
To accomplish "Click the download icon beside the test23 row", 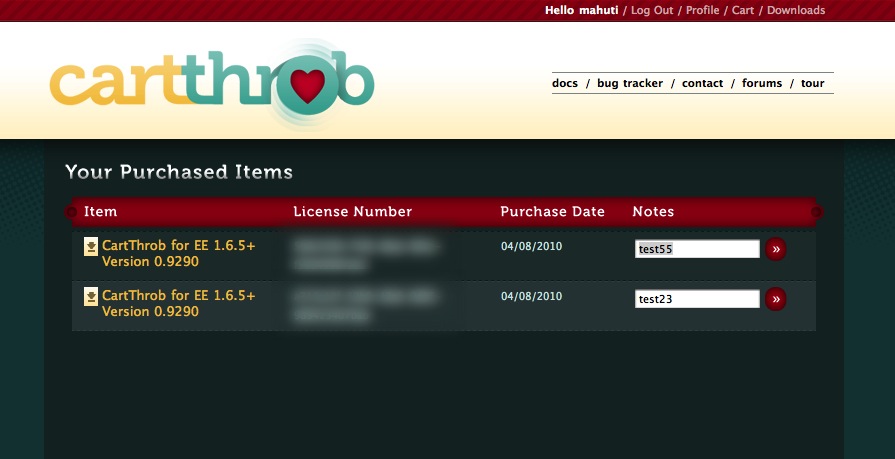I will 91,297.
